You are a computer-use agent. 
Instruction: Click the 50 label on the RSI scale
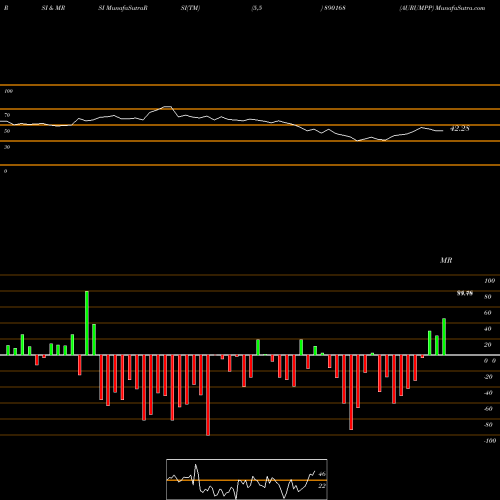point(7,131)
